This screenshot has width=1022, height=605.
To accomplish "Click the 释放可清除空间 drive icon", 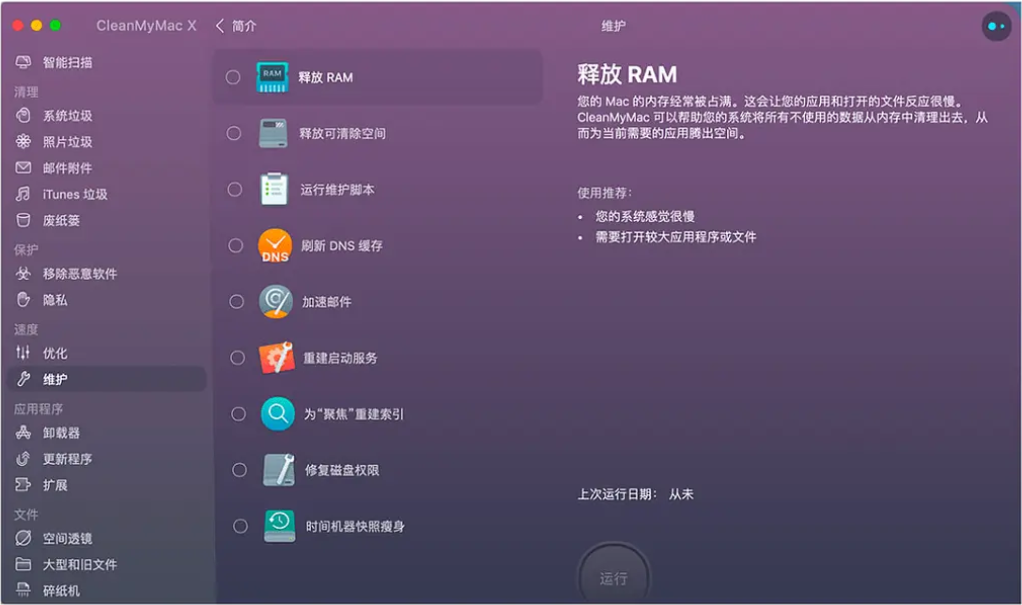I will click(273, 133).
